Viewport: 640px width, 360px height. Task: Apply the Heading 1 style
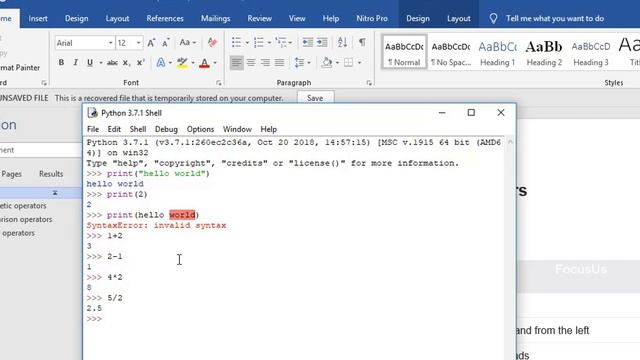(x=497, y=52)
